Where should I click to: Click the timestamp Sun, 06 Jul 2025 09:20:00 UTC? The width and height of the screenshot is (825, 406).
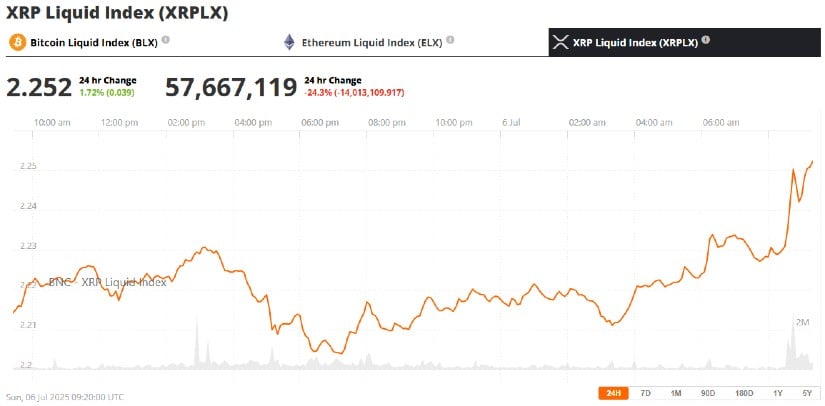coord(65,397)
